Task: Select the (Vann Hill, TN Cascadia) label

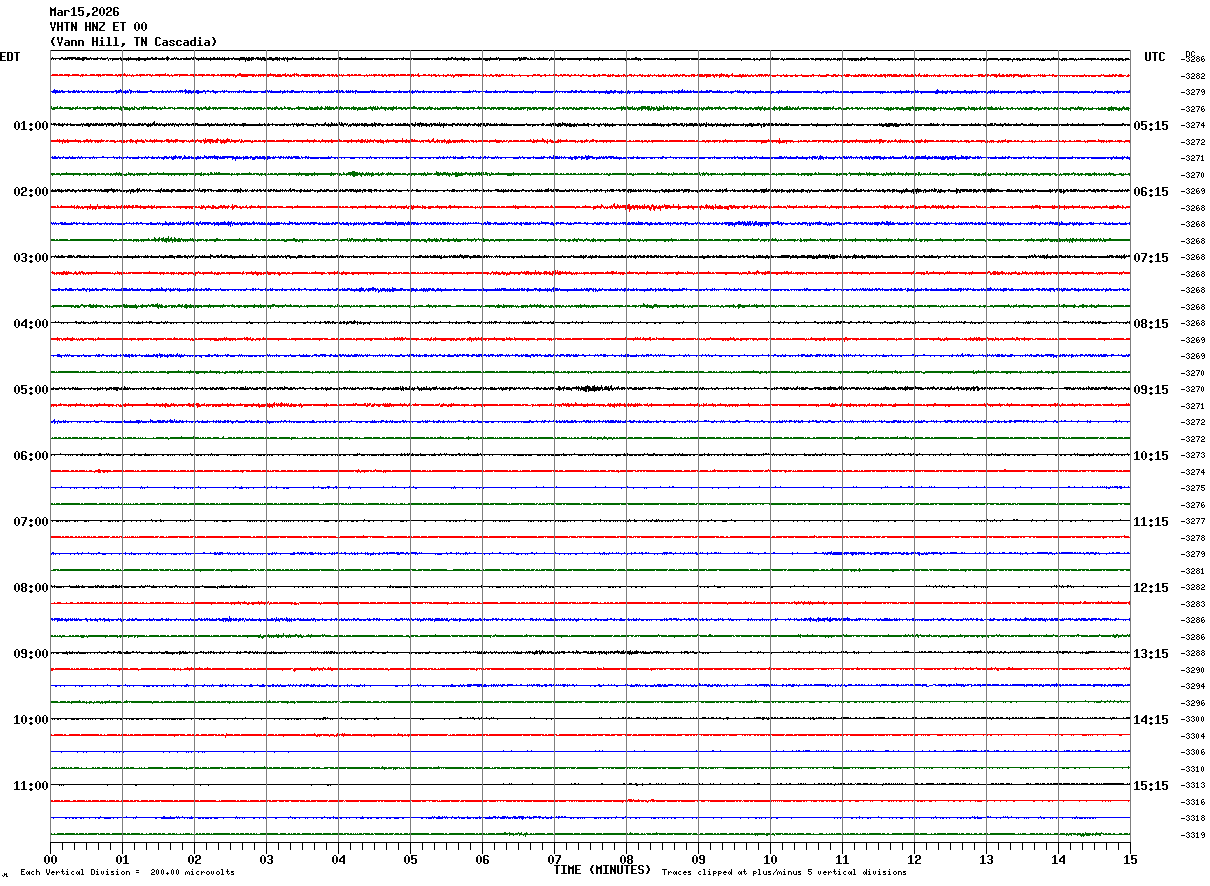Action: (x=133, y=42)
